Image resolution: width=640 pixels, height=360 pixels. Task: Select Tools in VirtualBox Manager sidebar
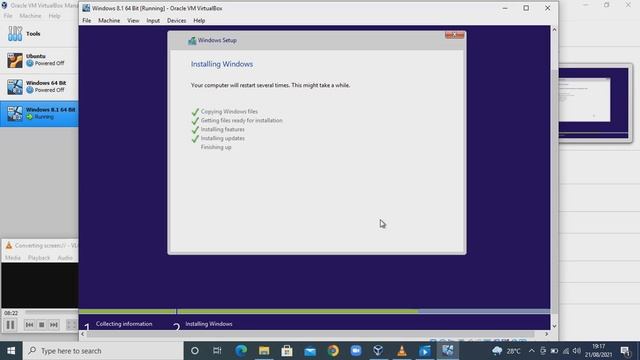pos(39,33)
